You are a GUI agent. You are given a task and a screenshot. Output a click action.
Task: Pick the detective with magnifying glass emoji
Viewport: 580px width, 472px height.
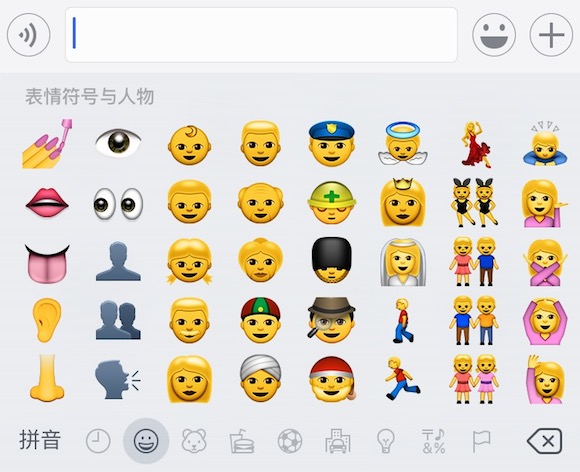pyautogui.click(x=331, y=320)
